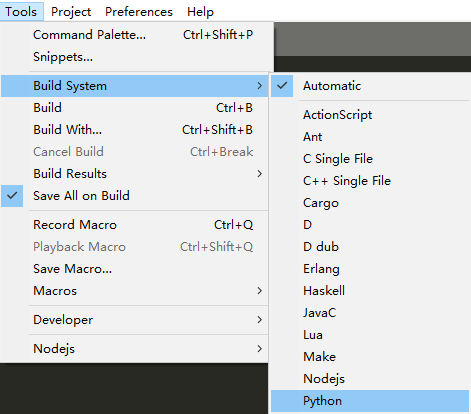The height and width of the screenshot is (414, 471).
Task: Open the Developer submenu
Action: [x=135, y=320]
